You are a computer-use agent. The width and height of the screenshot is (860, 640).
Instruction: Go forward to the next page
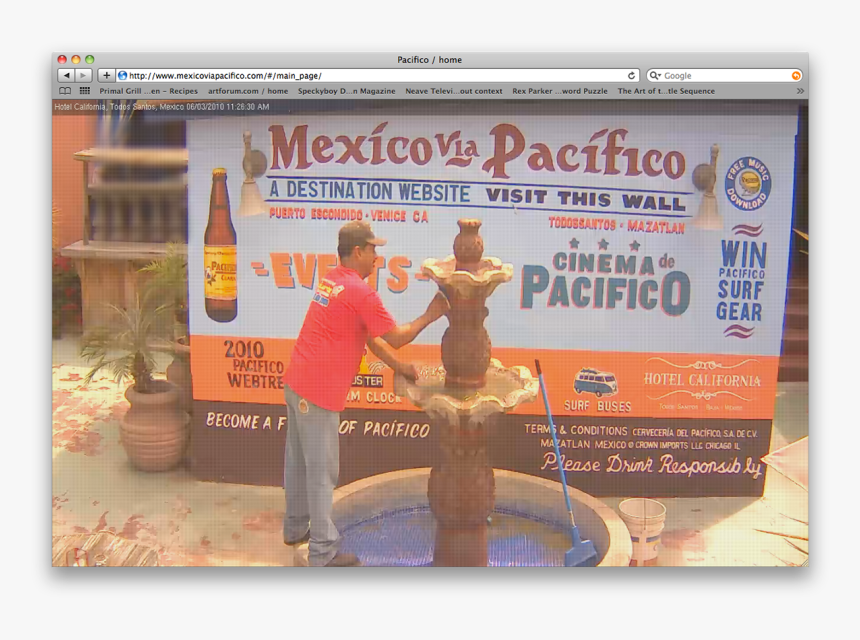pos(83,76)
